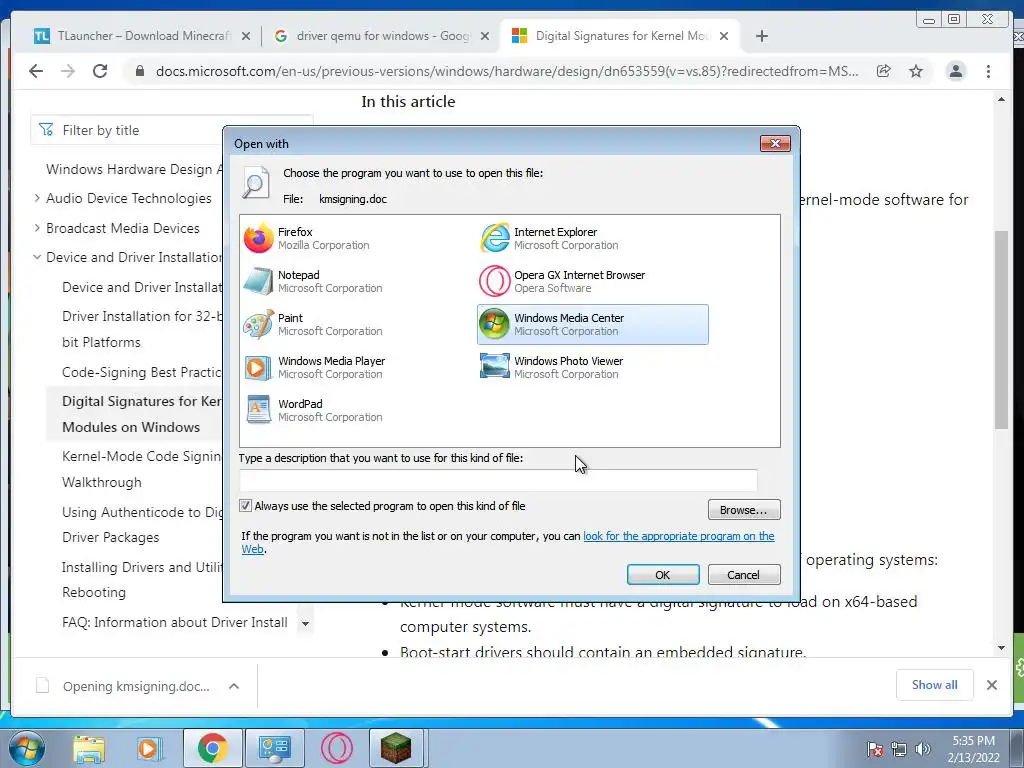Select Windows Media Center entry
This screenshot has width=1024, height=768.
pos(592,325)
